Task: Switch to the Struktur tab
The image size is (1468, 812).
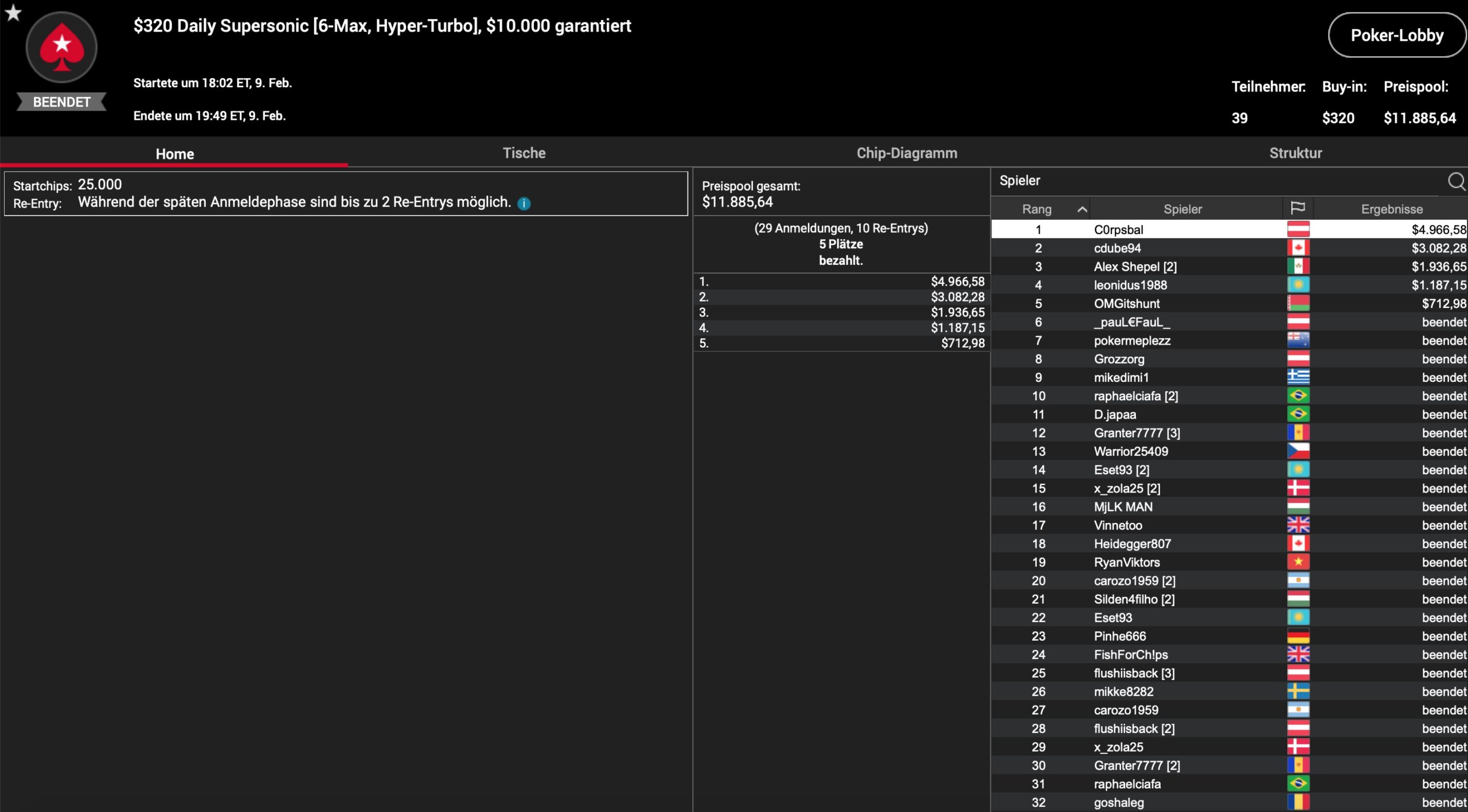Action: tap(1295, 153)
